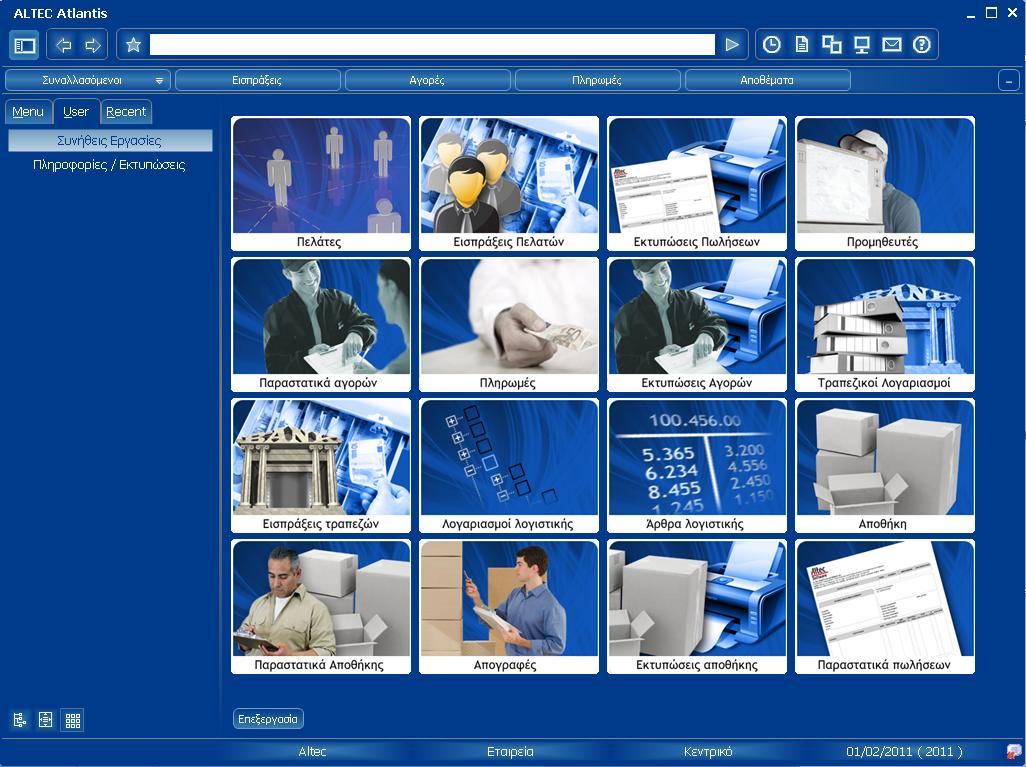Open the Αποθέματα toolbar menu

pos(767,80)
